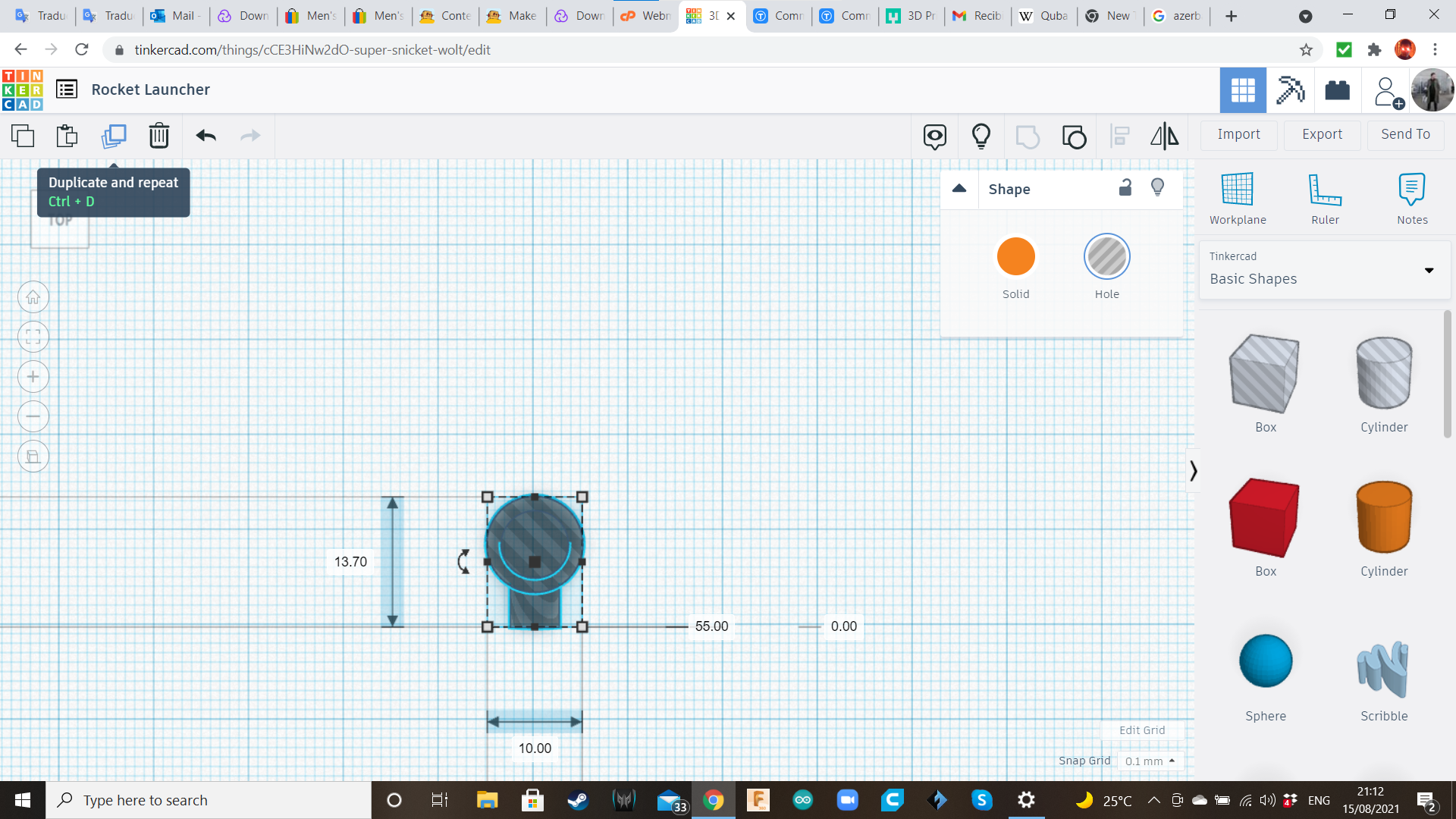This screenshot has height=819, width=1456.
Task: Click the Import button
Action: point(1238,134)
